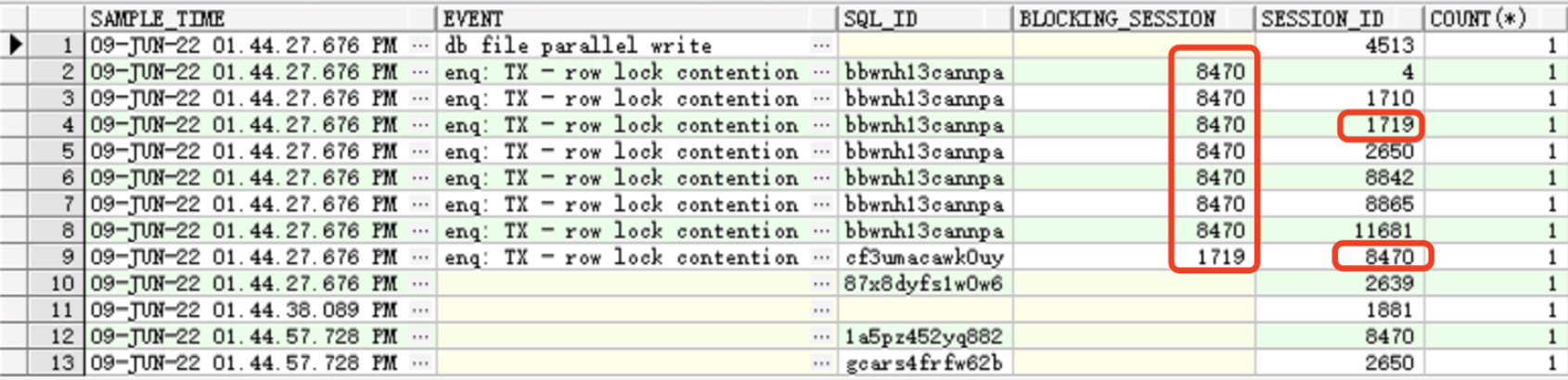Open the ellipsis beside db file parallel write
The height and width of the screenshot is (380, 1568).
(821, 44)
